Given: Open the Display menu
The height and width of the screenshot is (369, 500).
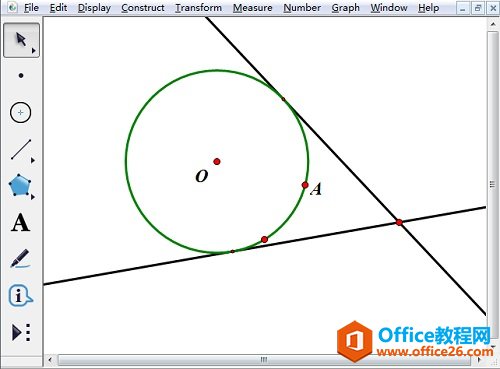Looking at the screenshot, I should [x=94, y=8].
